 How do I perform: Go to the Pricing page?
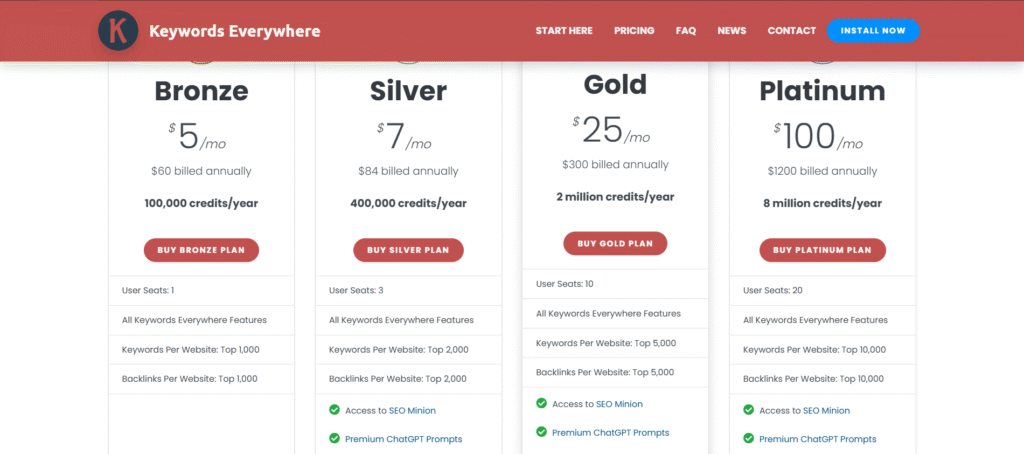tap(634, 31)
